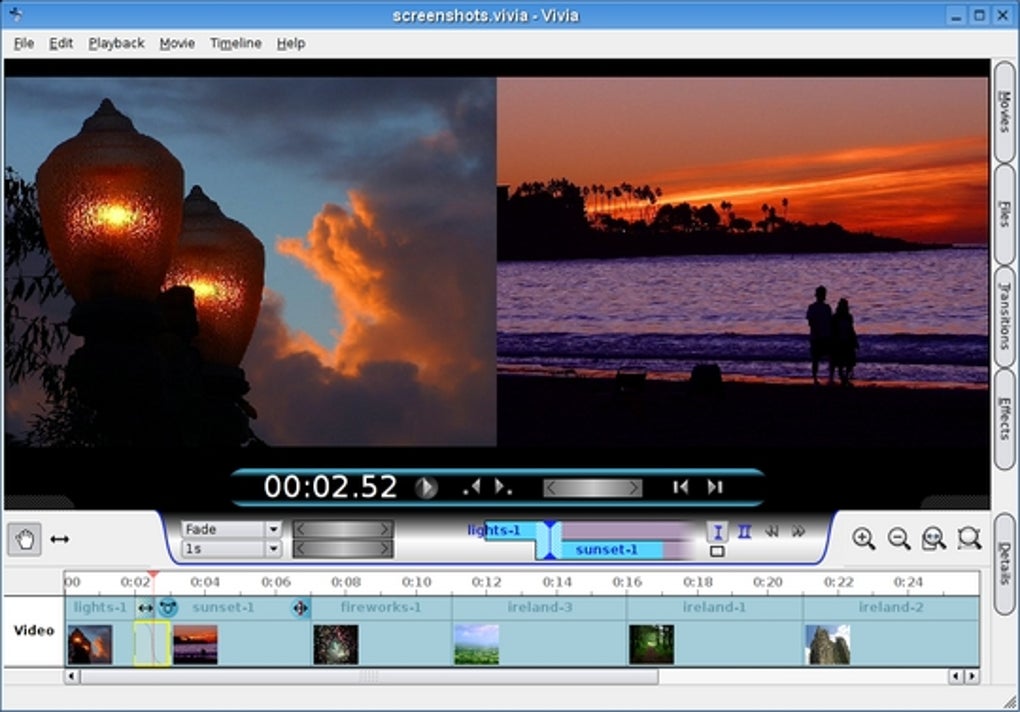Image resolution: width=1020 pixels, height=712 pixels.
Task: Open the 1s duration dropdown
Action: click(x=273, y=549)
